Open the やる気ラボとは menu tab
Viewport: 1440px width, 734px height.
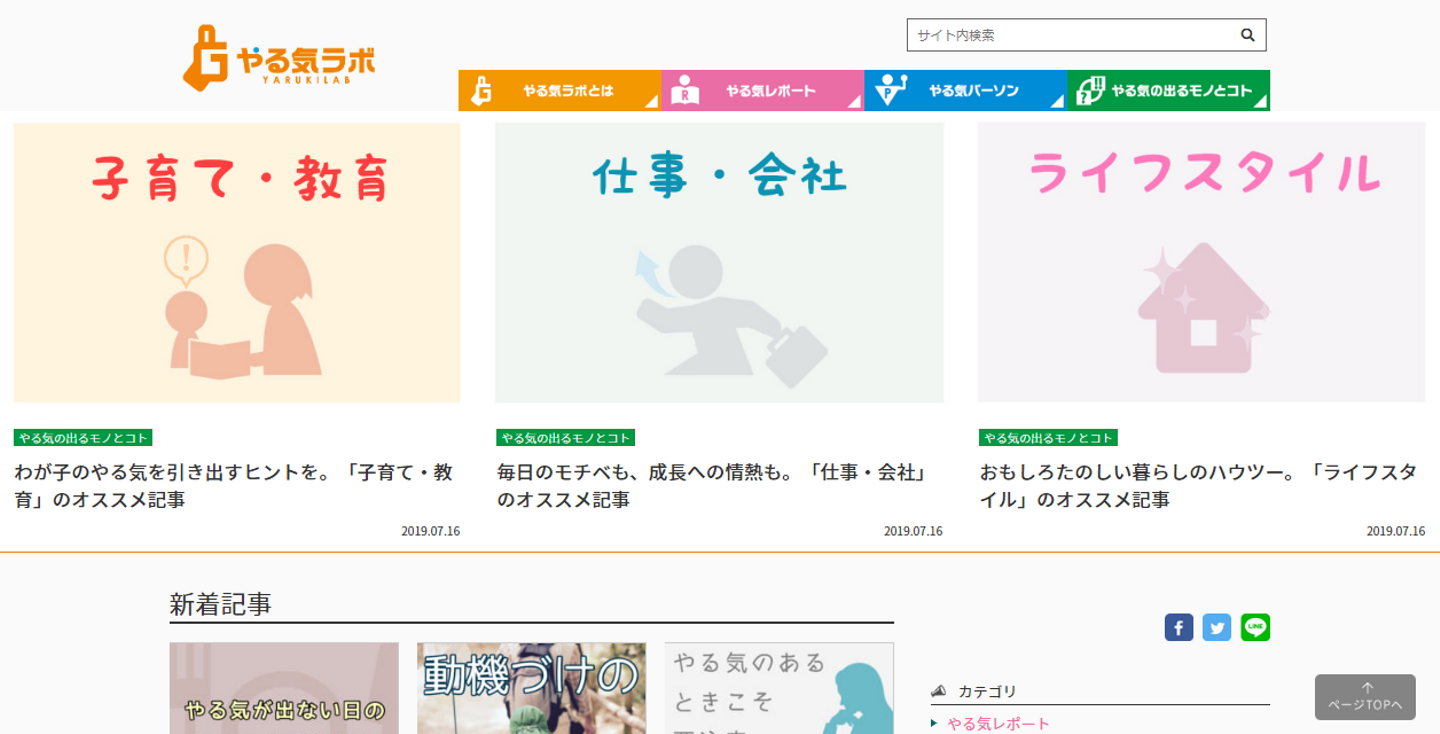[x=560, y=90]
